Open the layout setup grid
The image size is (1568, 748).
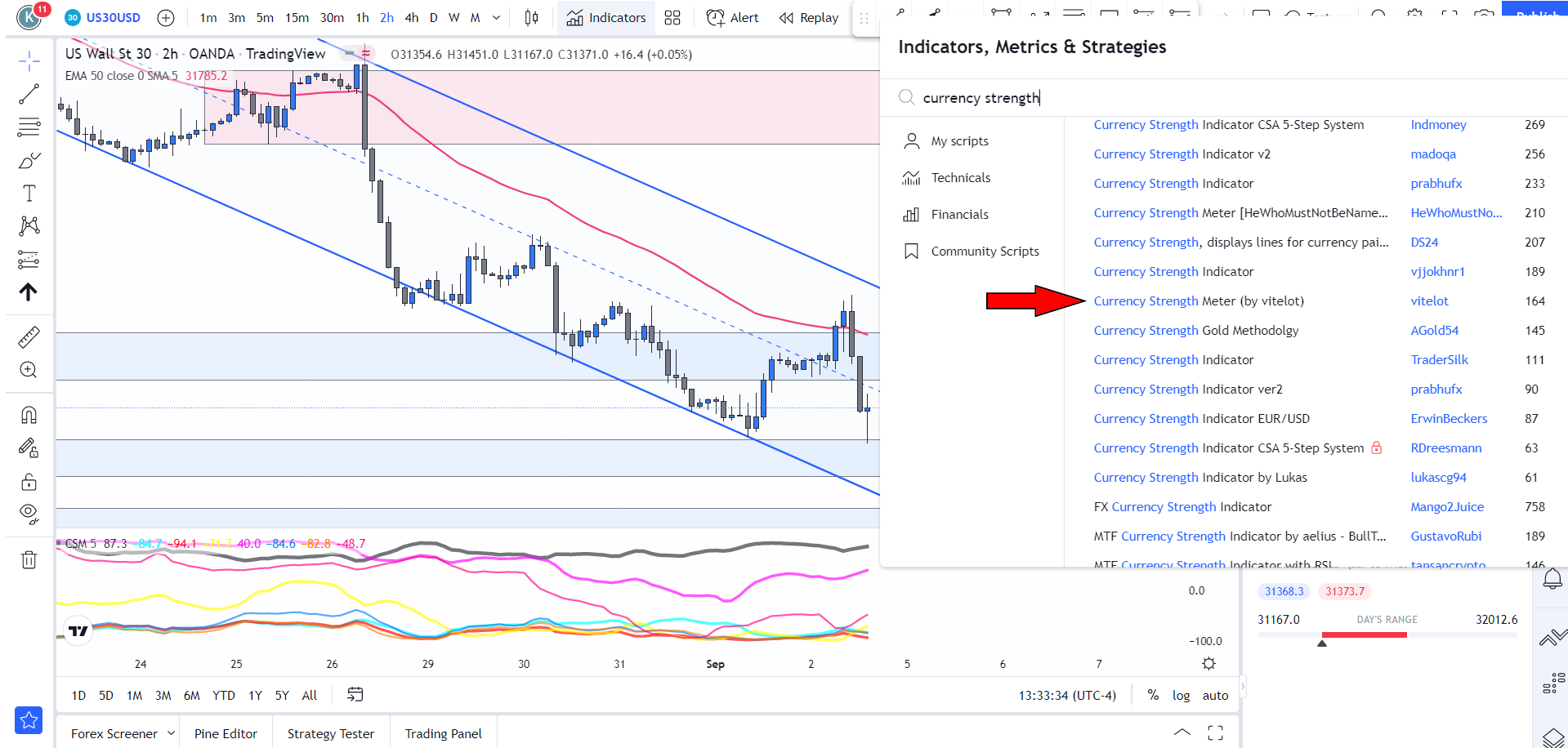click(672, 18)
